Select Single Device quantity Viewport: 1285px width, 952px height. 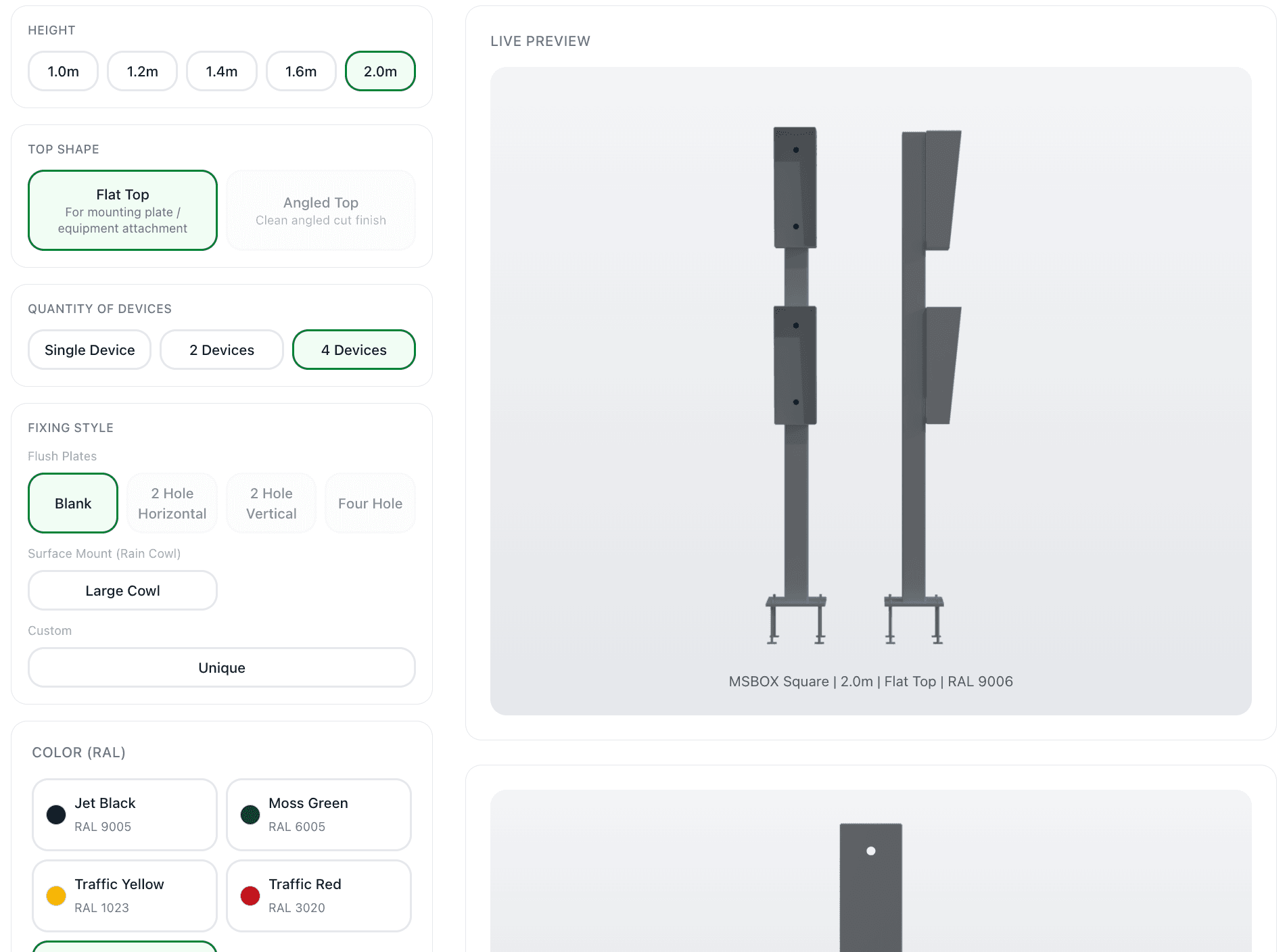coord(89,350)
